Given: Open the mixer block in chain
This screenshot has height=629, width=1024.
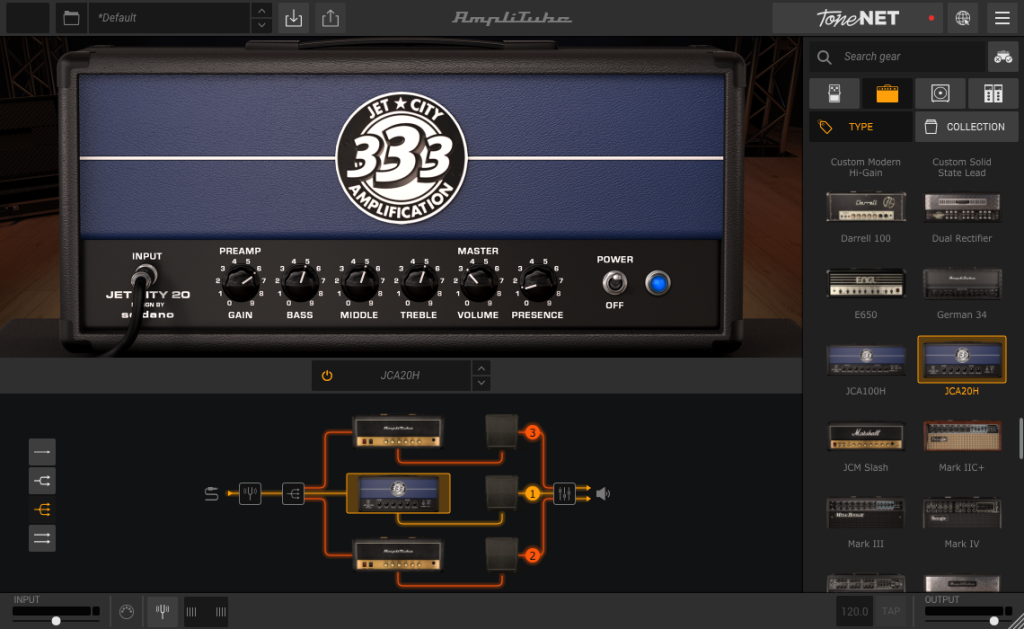Looking at the screenshot, I should (x=564, y=493).
